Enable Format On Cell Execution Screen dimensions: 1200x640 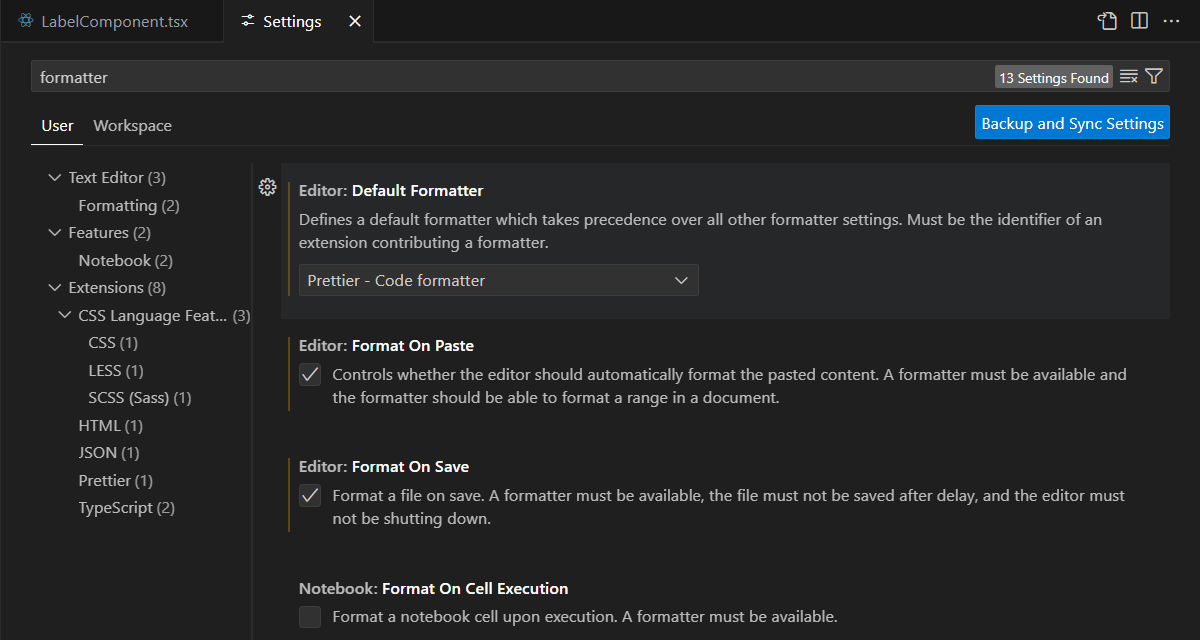coord(310,617)
